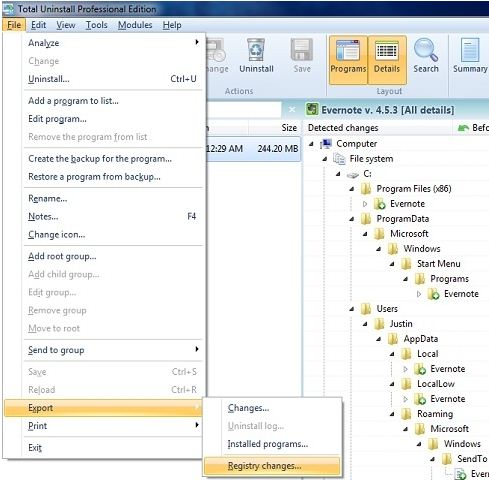Screen dimensions: 489x480
Task: Click the ProgramData folder icon
Action: coord(366,219)
